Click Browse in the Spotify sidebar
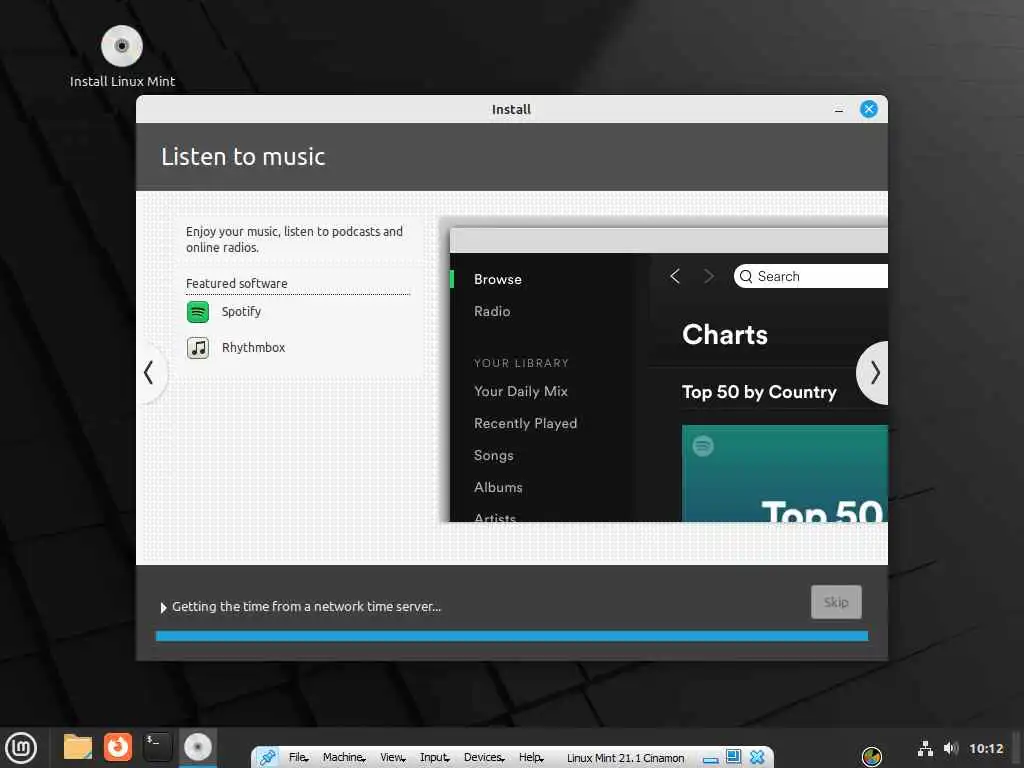This screenshot has width=1024, height=768. tap(498, 280)
